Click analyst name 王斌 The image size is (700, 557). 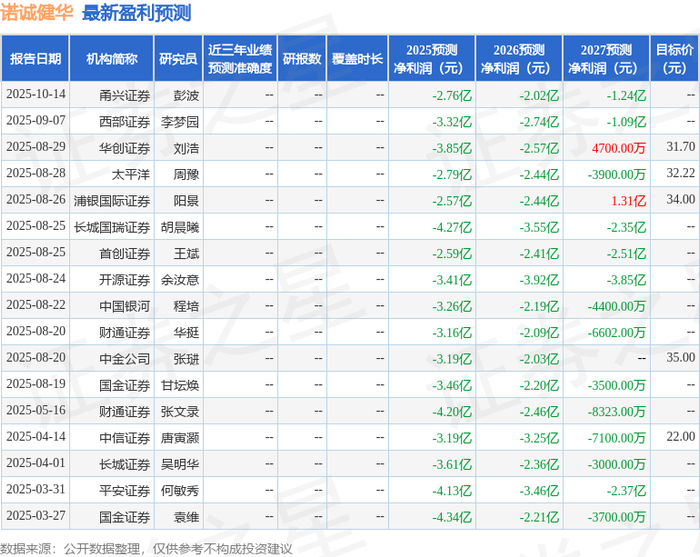click(x=186, y=253)
